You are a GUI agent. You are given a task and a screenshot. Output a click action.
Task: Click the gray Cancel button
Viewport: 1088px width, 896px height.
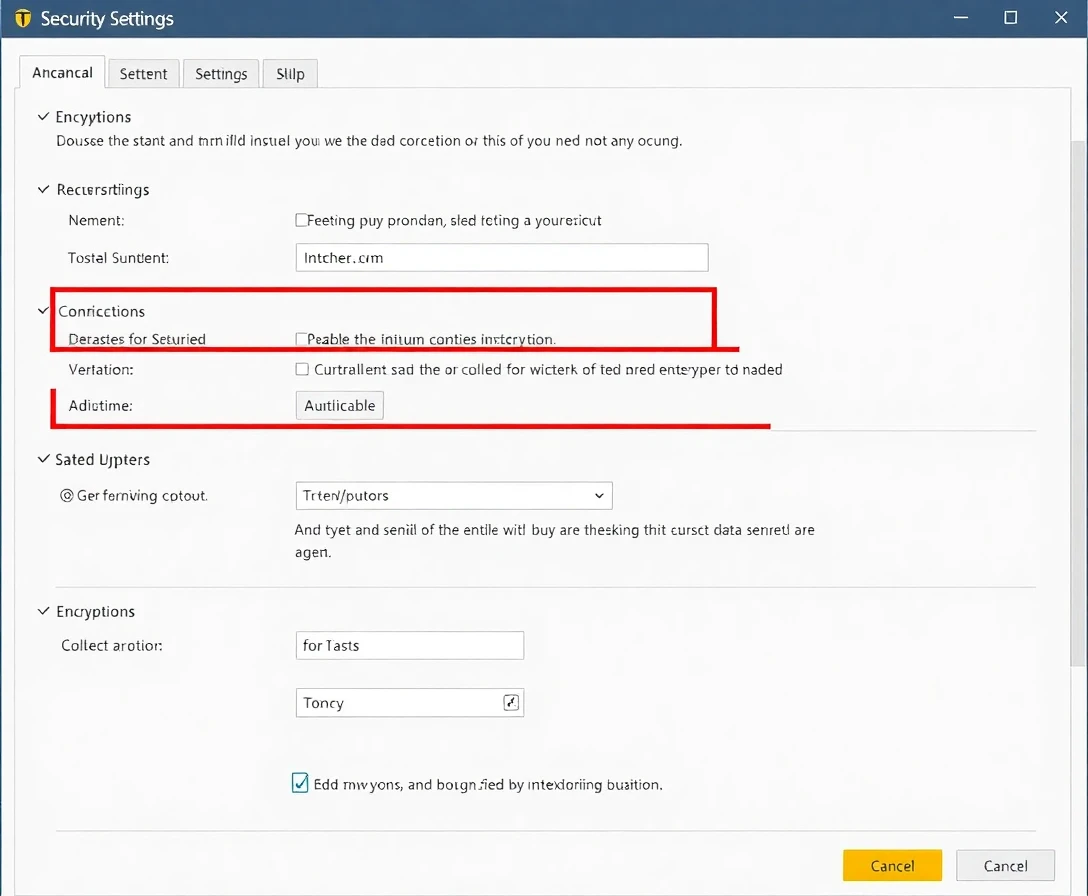tap(1005, 865)
